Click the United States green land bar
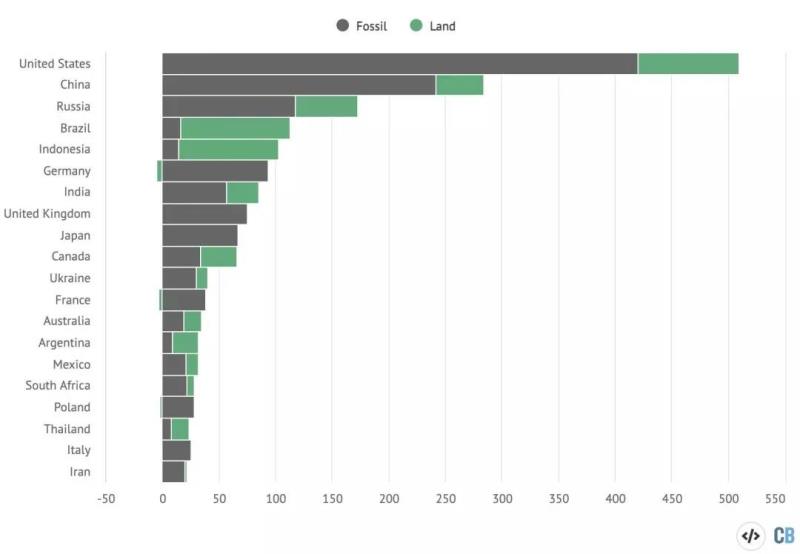 coord(688,64)
